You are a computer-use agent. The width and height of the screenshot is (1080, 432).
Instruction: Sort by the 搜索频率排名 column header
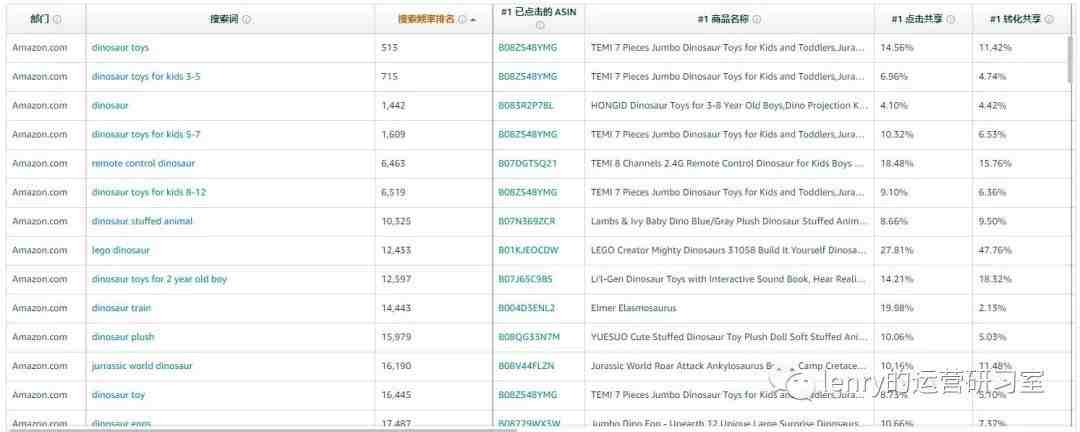[427, 19]
